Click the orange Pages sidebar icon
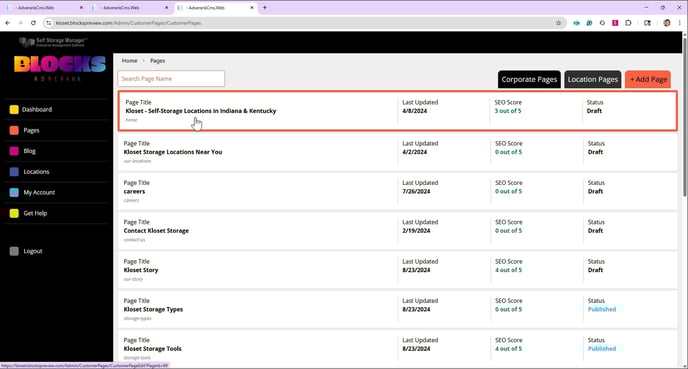Screen dimensions: 688x369 point(14,130)
